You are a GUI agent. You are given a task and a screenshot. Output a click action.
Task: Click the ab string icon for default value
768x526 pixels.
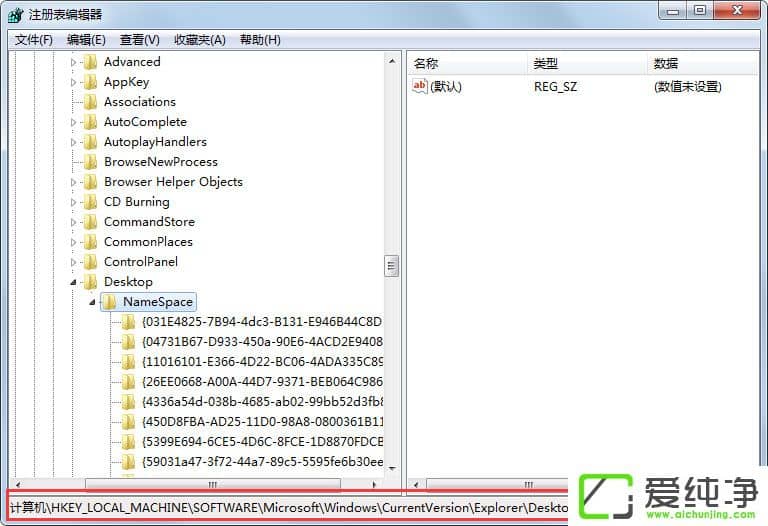coord(420,87)
